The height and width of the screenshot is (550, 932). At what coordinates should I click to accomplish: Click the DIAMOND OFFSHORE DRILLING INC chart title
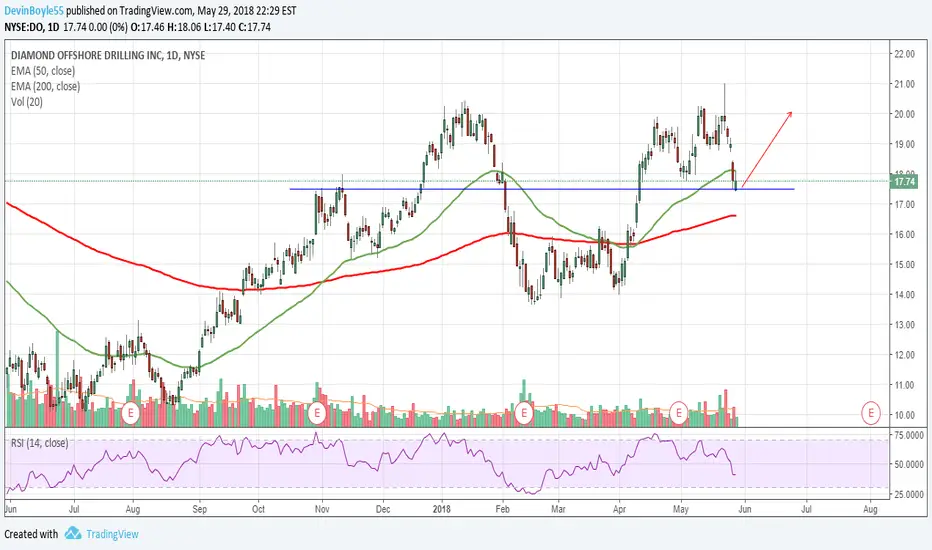coord(108,55)
